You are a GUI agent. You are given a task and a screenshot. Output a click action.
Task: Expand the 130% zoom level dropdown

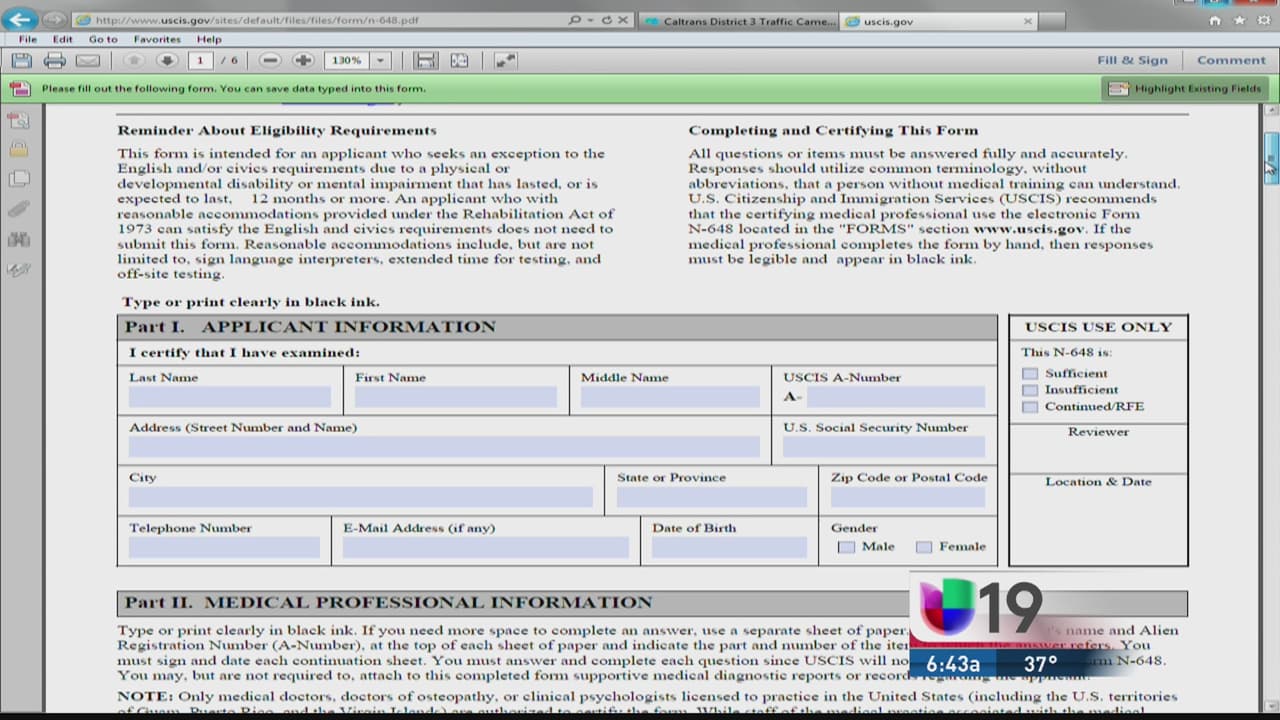(x=380, y=61)
